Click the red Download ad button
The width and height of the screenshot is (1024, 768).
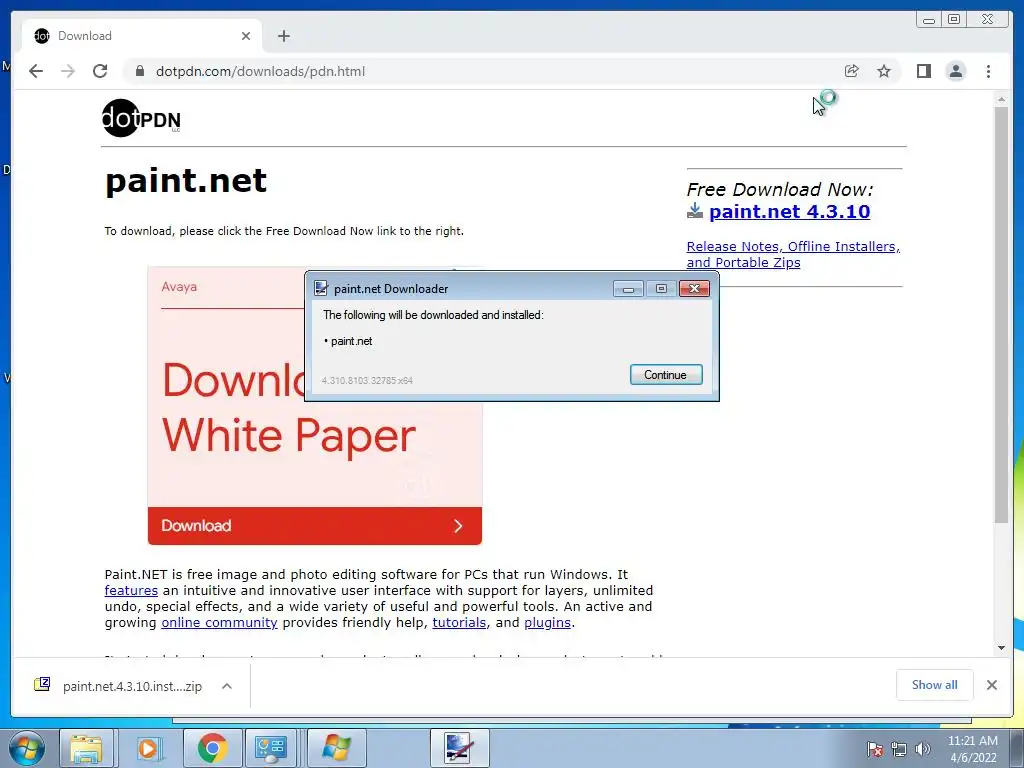click(x=315, y=526)
